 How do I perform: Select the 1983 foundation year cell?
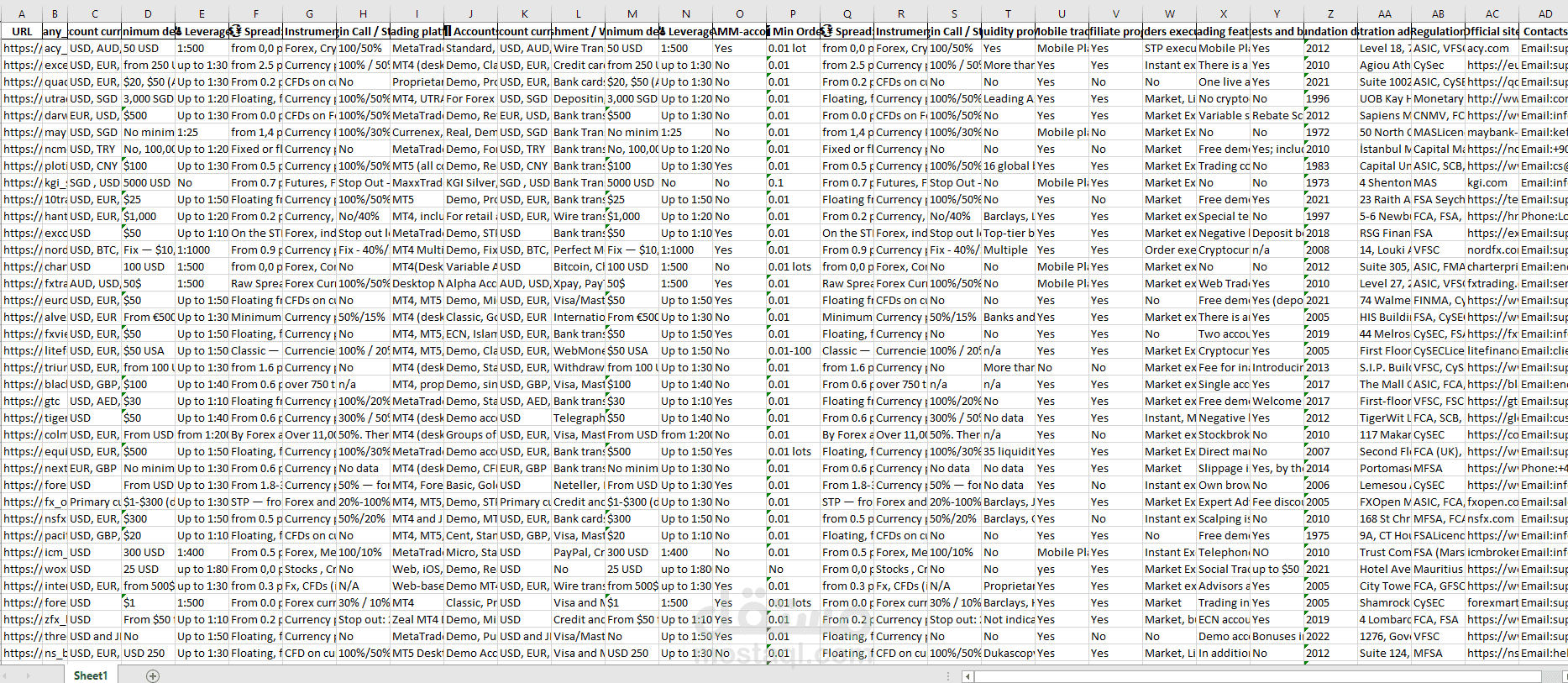point(1330,165)
